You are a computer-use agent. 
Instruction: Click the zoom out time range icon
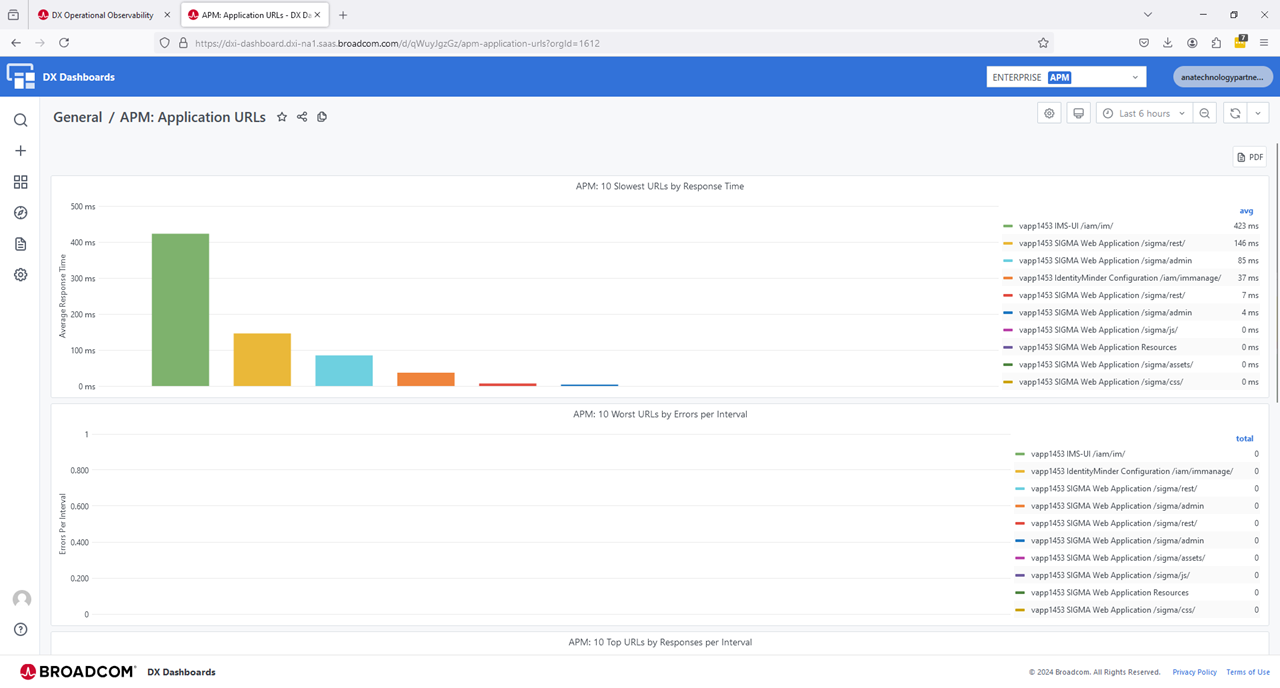1205,114
